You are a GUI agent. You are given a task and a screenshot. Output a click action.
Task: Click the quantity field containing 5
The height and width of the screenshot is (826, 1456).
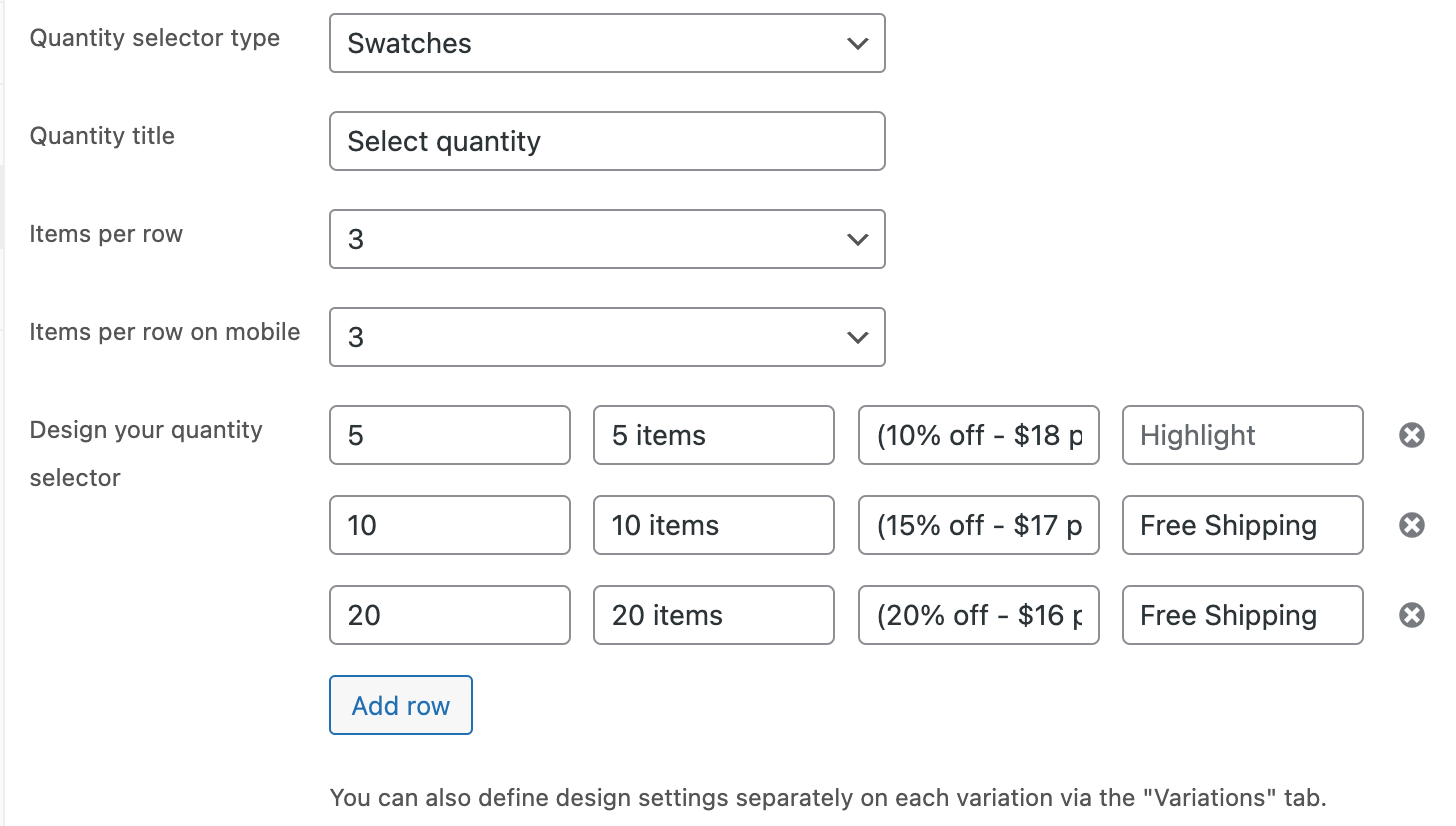pyautogui.click(x=449, y=435)
